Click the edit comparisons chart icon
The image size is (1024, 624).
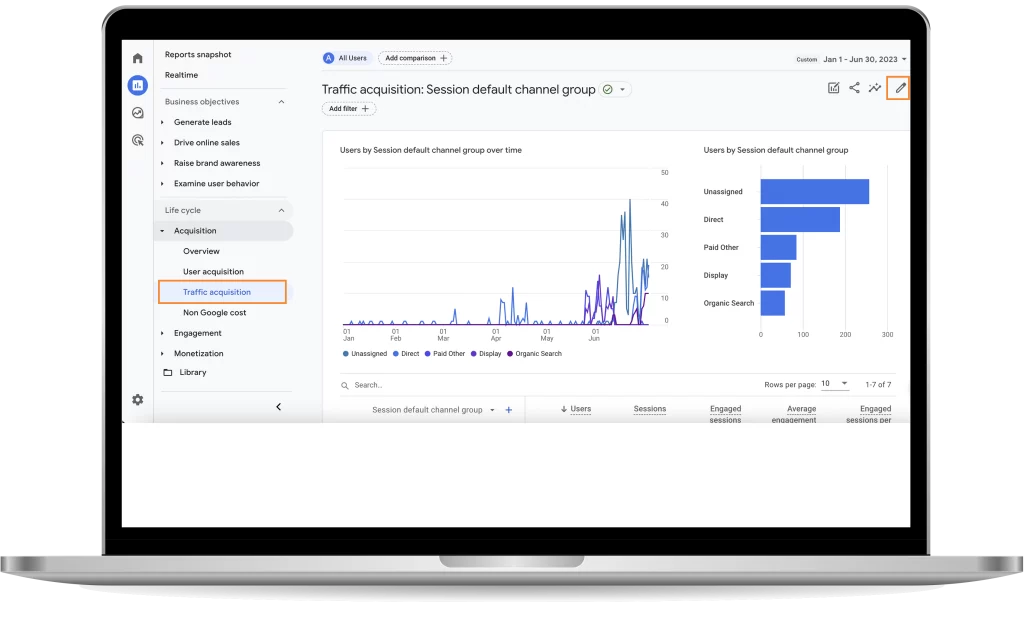(833, 88)
